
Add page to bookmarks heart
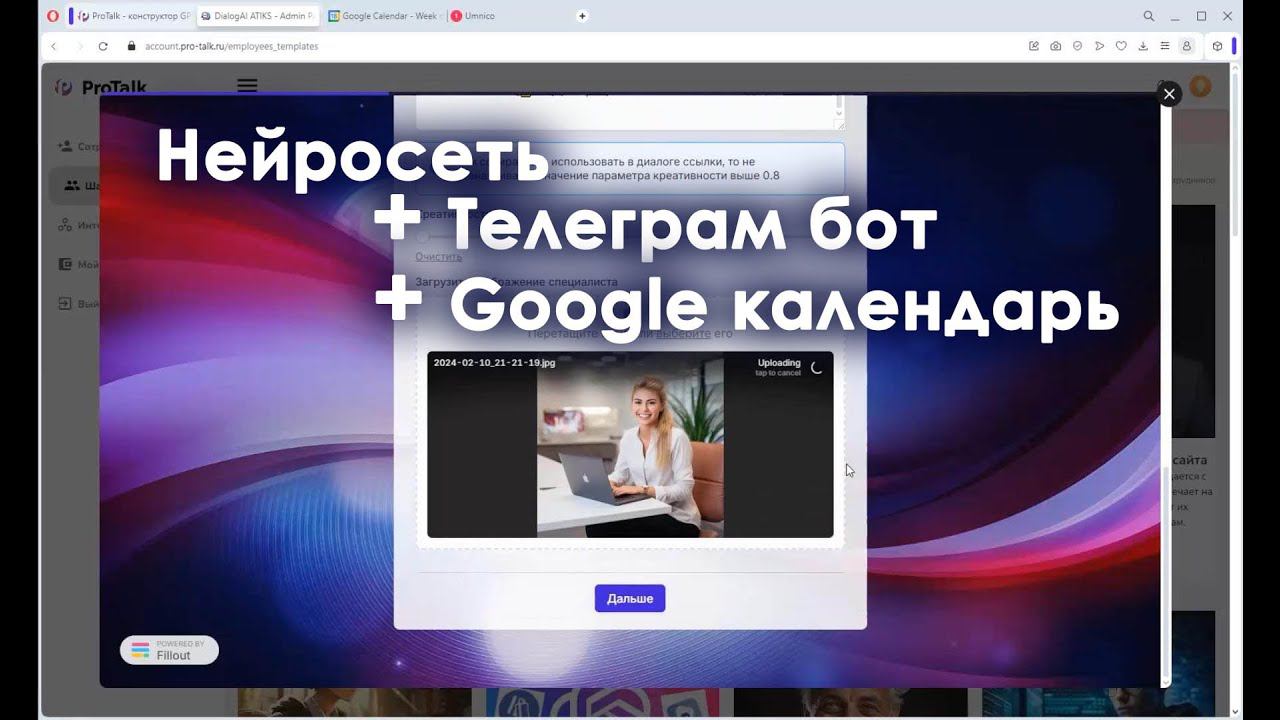[x=1121, y=46]
